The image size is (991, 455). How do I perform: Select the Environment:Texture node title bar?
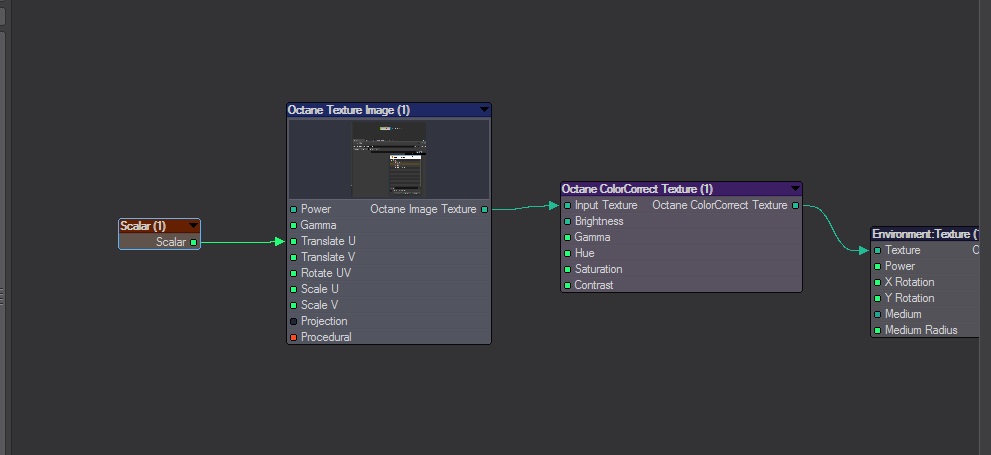925,234
